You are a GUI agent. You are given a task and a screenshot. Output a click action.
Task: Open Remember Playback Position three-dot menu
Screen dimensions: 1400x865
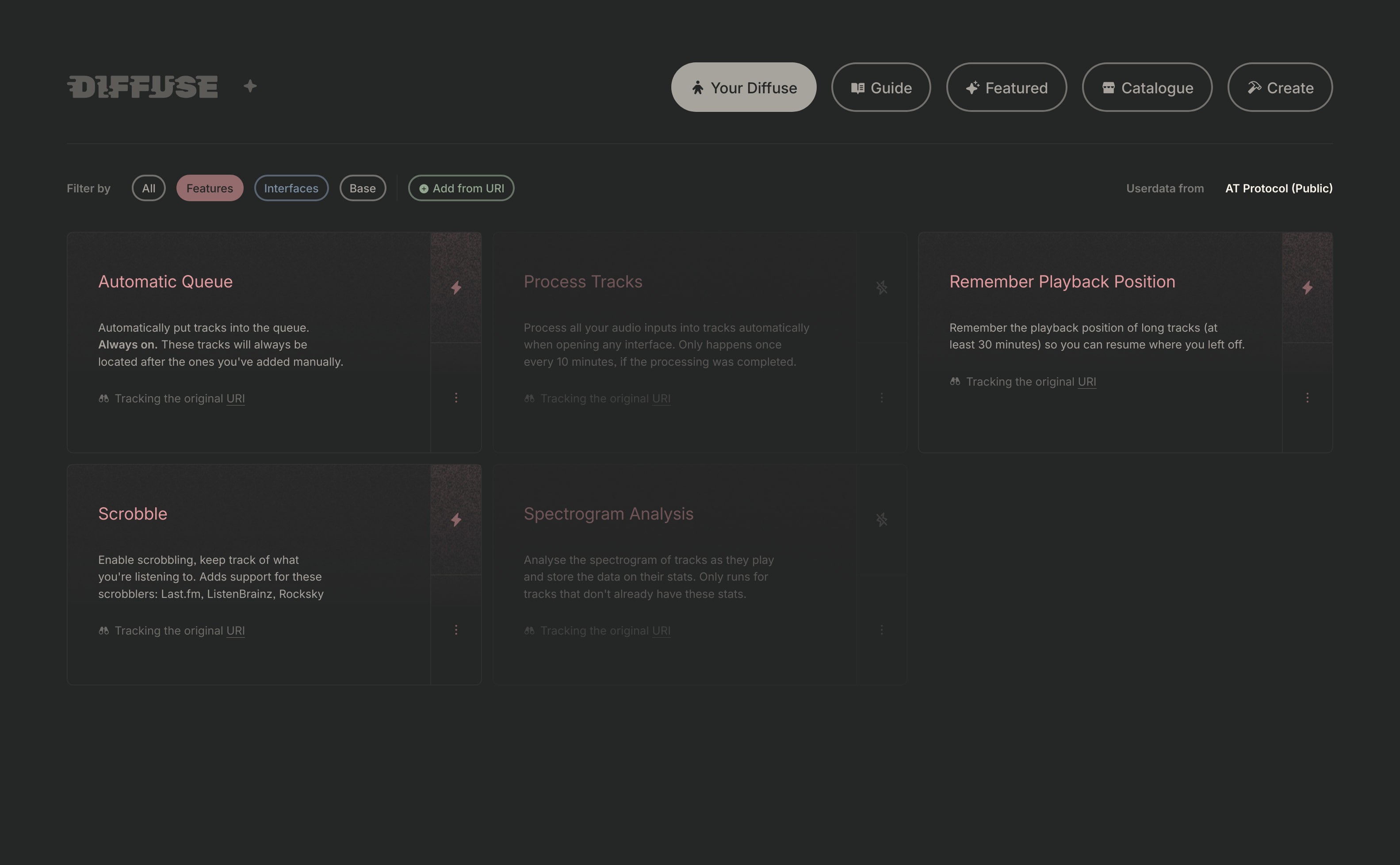tap(1307, 398)
